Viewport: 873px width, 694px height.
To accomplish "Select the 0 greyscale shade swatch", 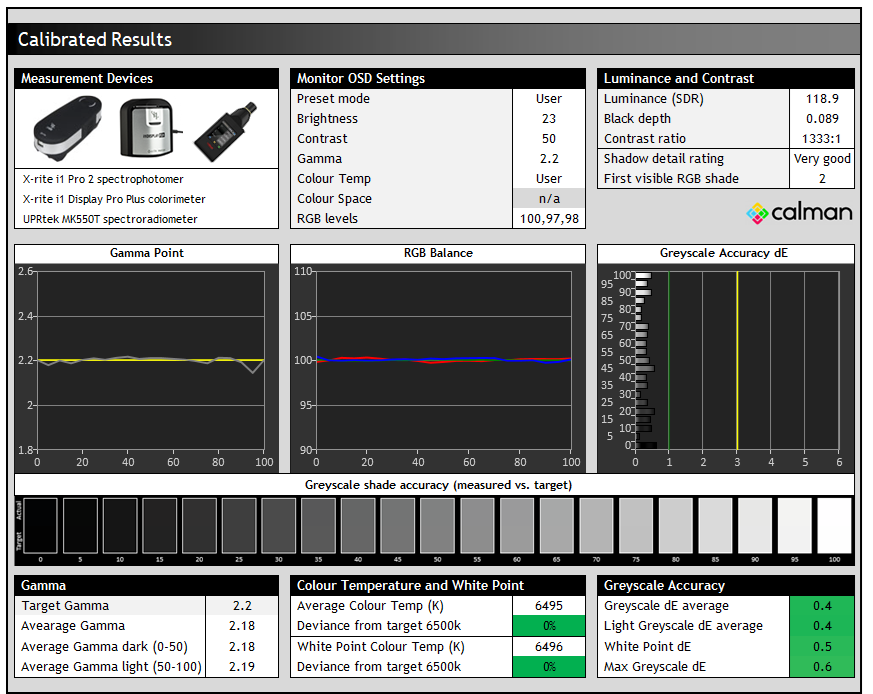I will coord(41,526).
